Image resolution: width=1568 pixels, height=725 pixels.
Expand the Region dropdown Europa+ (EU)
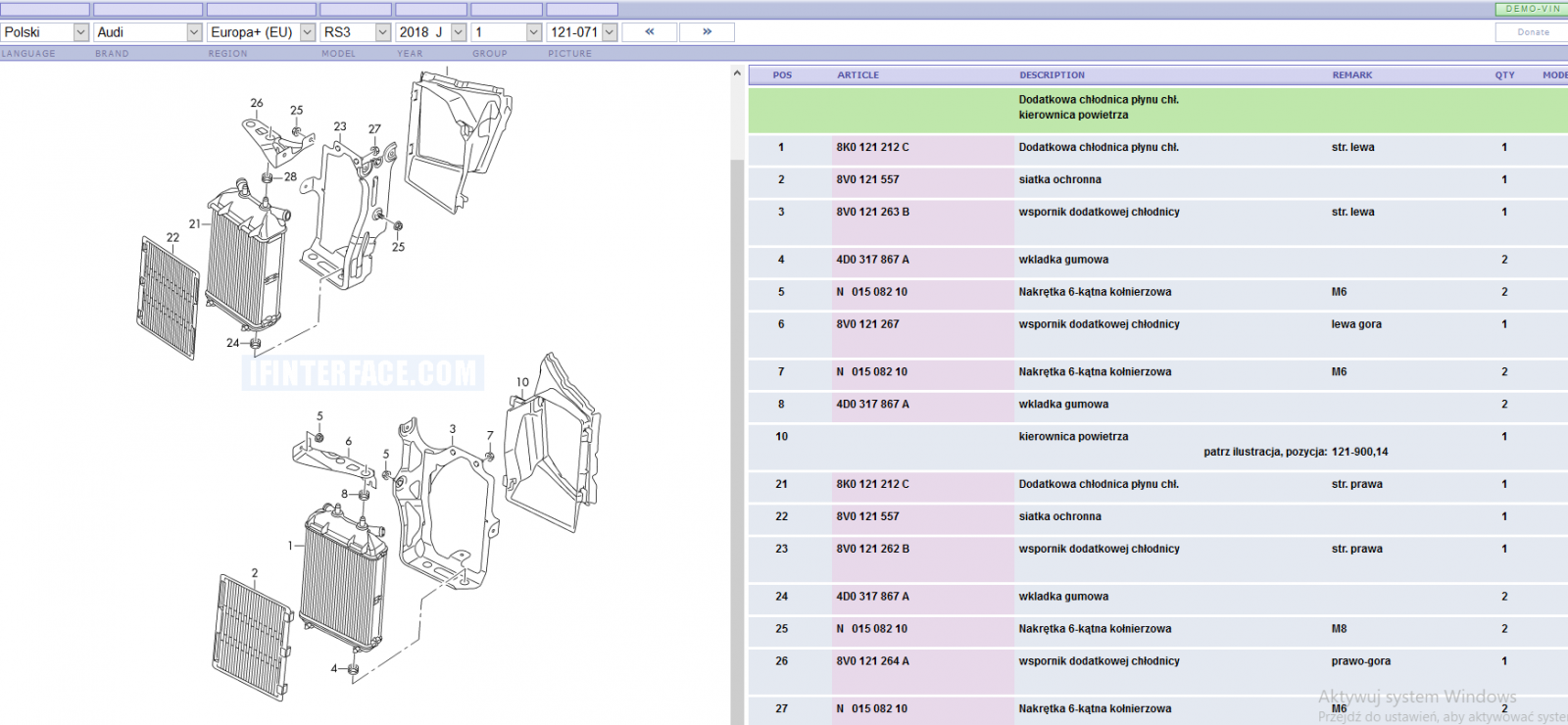[x=262, y=32]
